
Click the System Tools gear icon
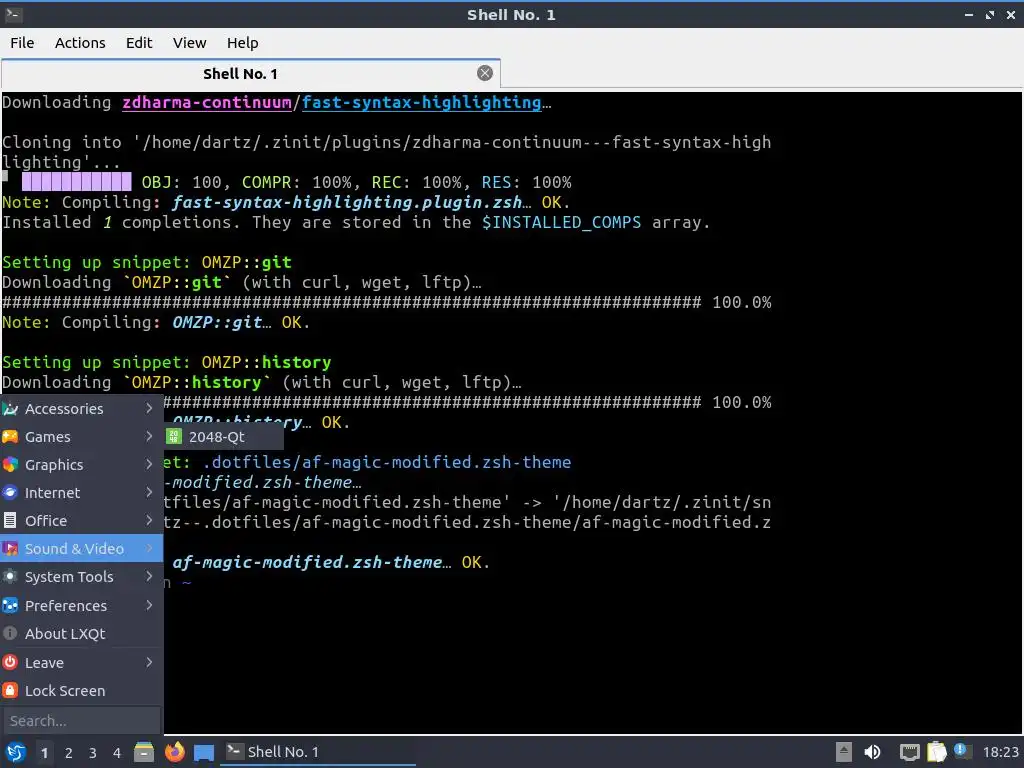pyautogui.click(x=10, y=577)
